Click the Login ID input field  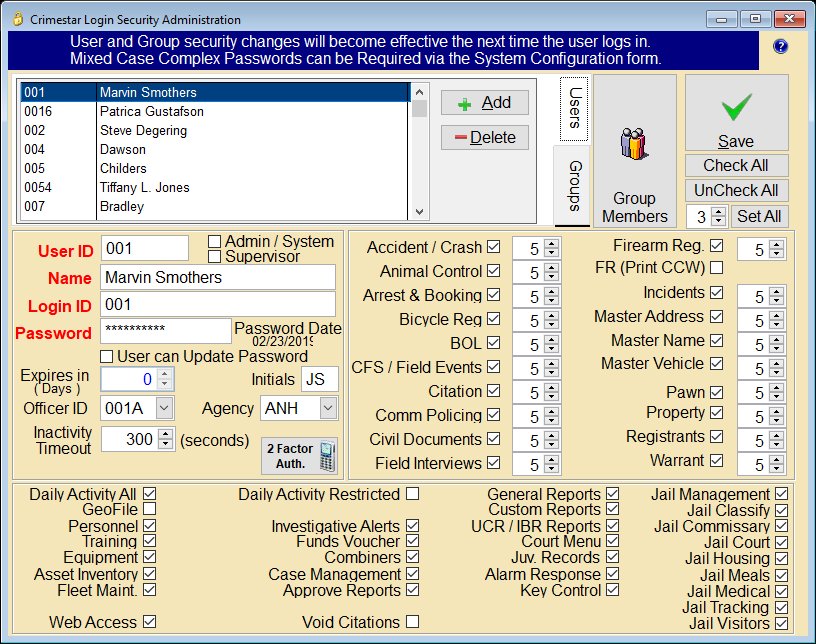218,304
